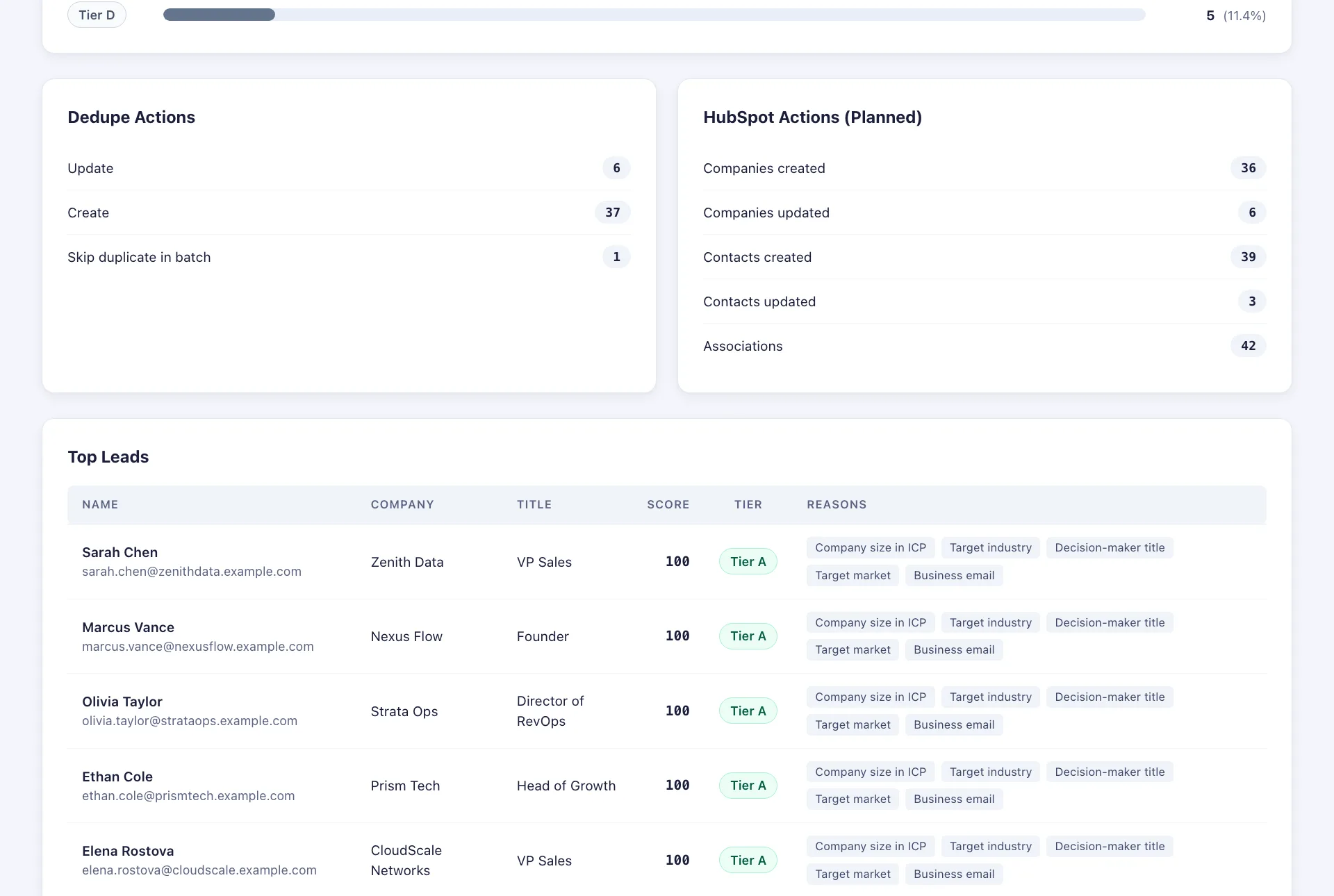Click Sarah Chen's Business email tag
Viewport: 1334px width, 896px height.
(x=954, y=576)
